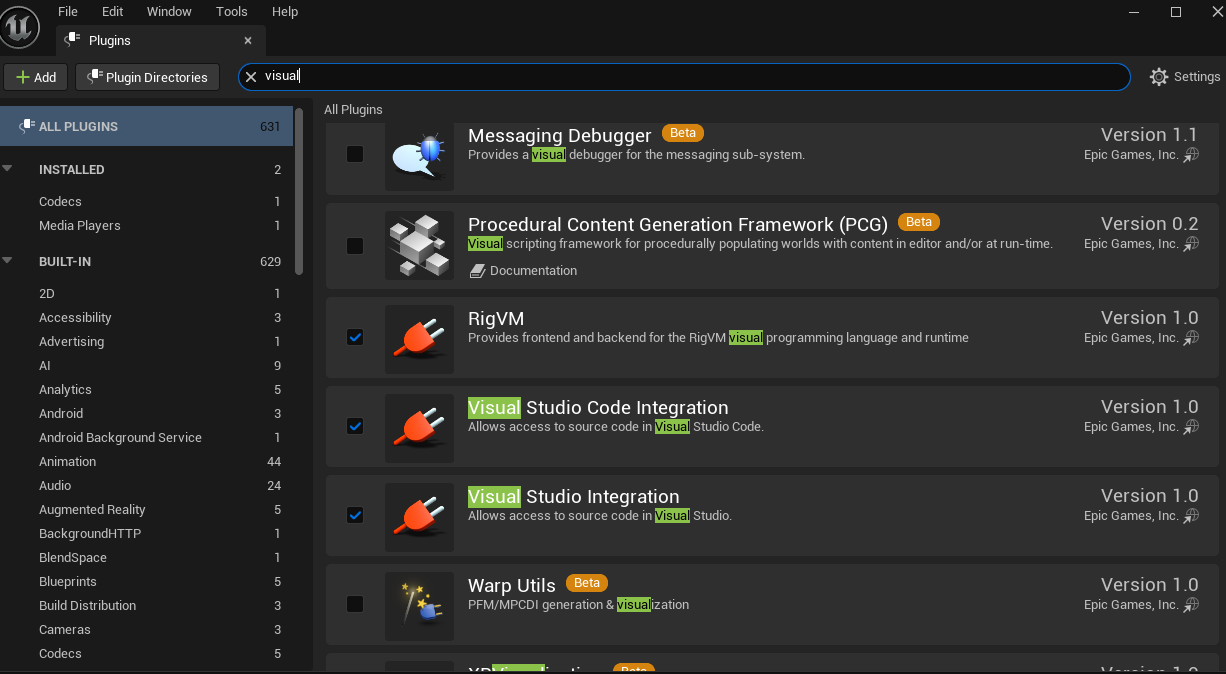Select the BackgroundHTTP category
The width and height of the screenshot is (1226, 674).
(147, 534)
